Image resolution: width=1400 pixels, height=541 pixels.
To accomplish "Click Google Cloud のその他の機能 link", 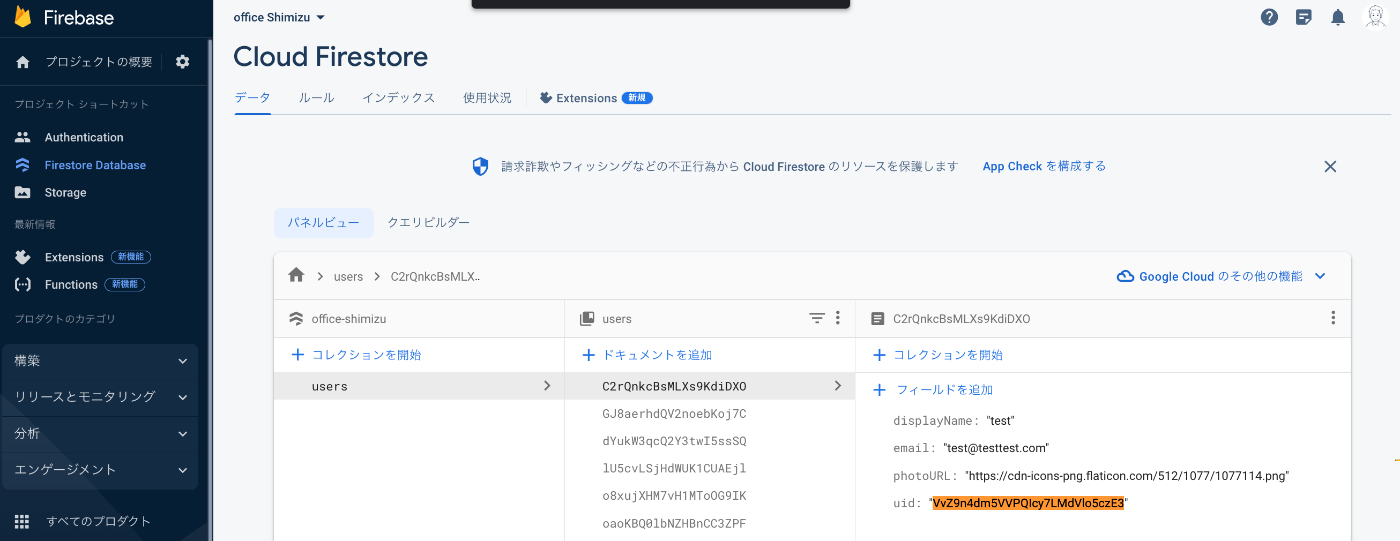I will (x=1220, y=276).
